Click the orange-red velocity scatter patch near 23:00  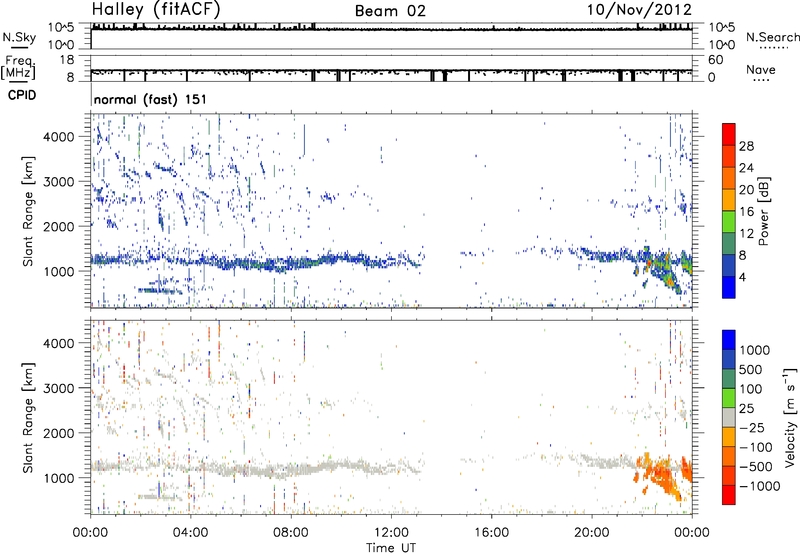pyautogui.click(x=662, y=474)
